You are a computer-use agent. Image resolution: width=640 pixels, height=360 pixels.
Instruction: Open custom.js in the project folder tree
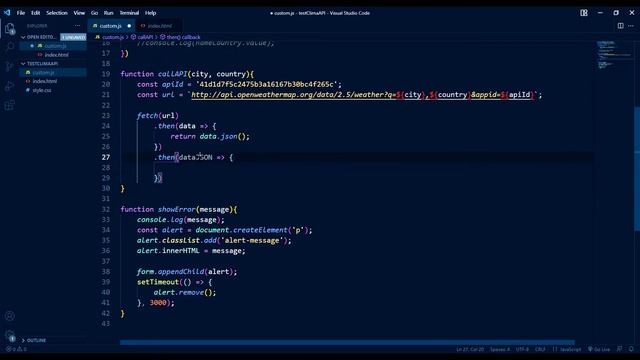click(53, 73)
